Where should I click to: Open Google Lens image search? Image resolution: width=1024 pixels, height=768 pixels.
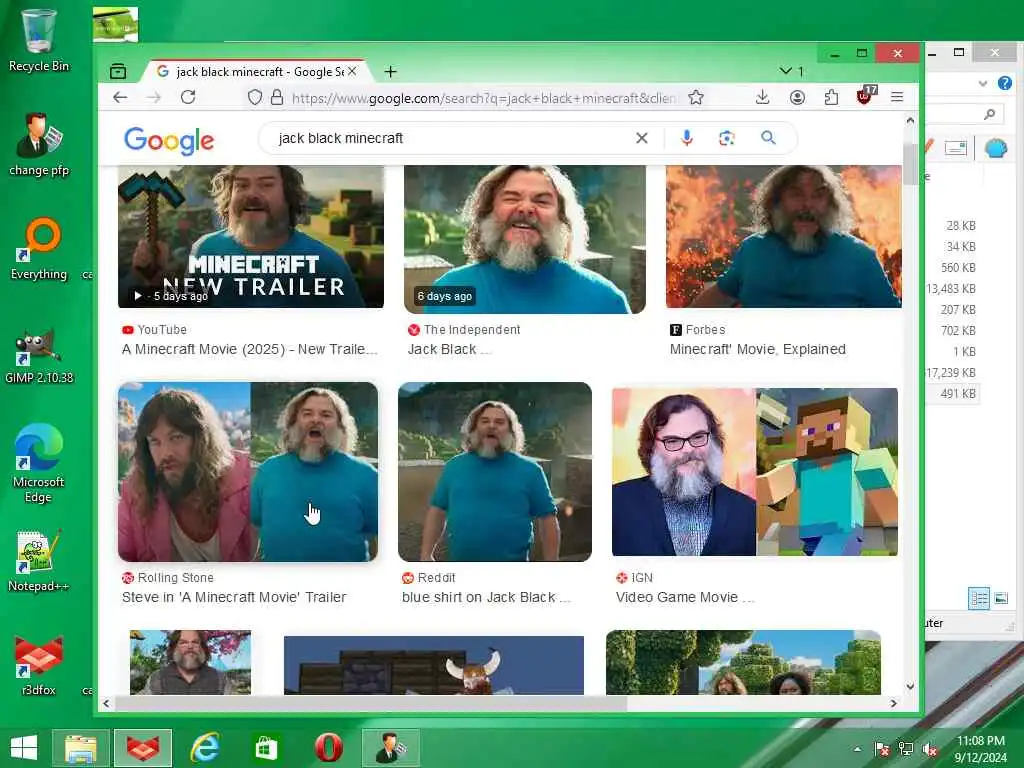pos(727,138)
